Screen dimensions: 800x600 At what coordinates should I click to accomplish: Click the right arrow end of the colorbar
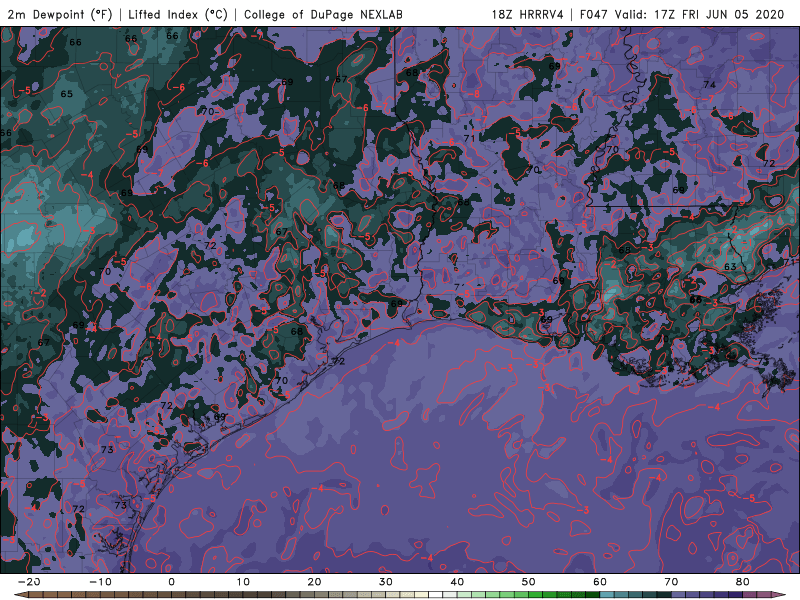781,595
